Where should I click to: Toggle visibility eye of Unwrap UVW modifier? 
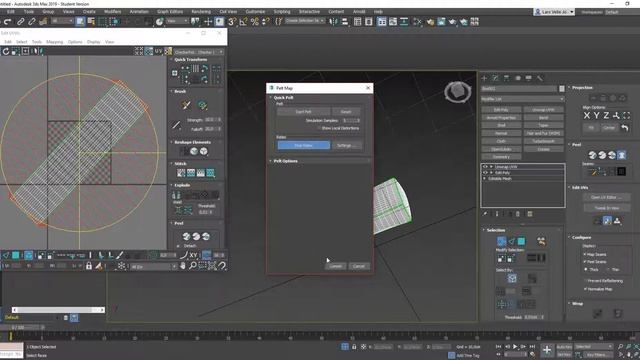click(x=485, y=167)
